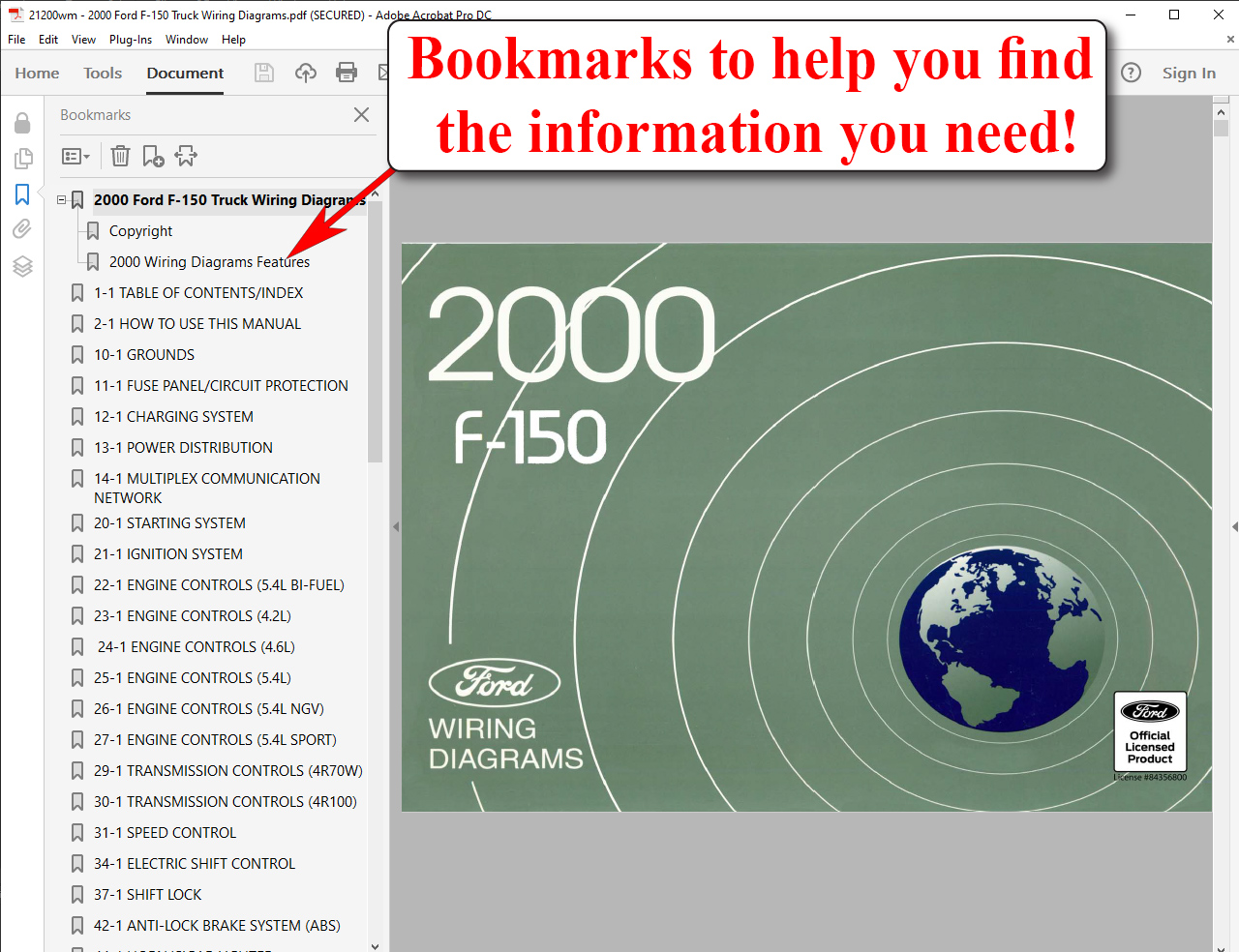The image size is (1239, 952).
Task: Open 26-1 ENGINE CONTROLS (5.4L NGV)
Action: point(209,709)
